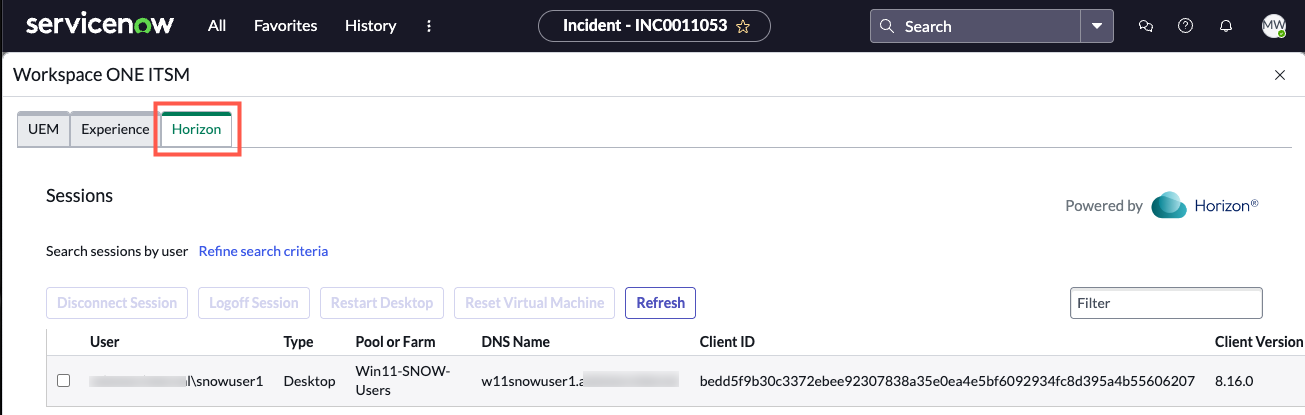The image size is (1305, 415).
Task: Open the chat conversations icon
Action: (1146, 26)
